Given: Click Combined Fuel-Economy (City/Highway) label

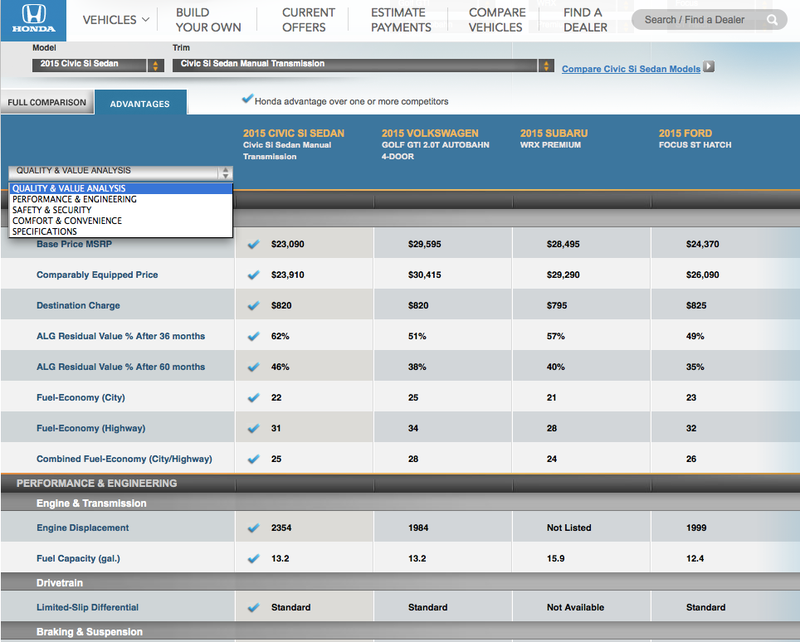Looking at the screenshot, I should point(124,458).
